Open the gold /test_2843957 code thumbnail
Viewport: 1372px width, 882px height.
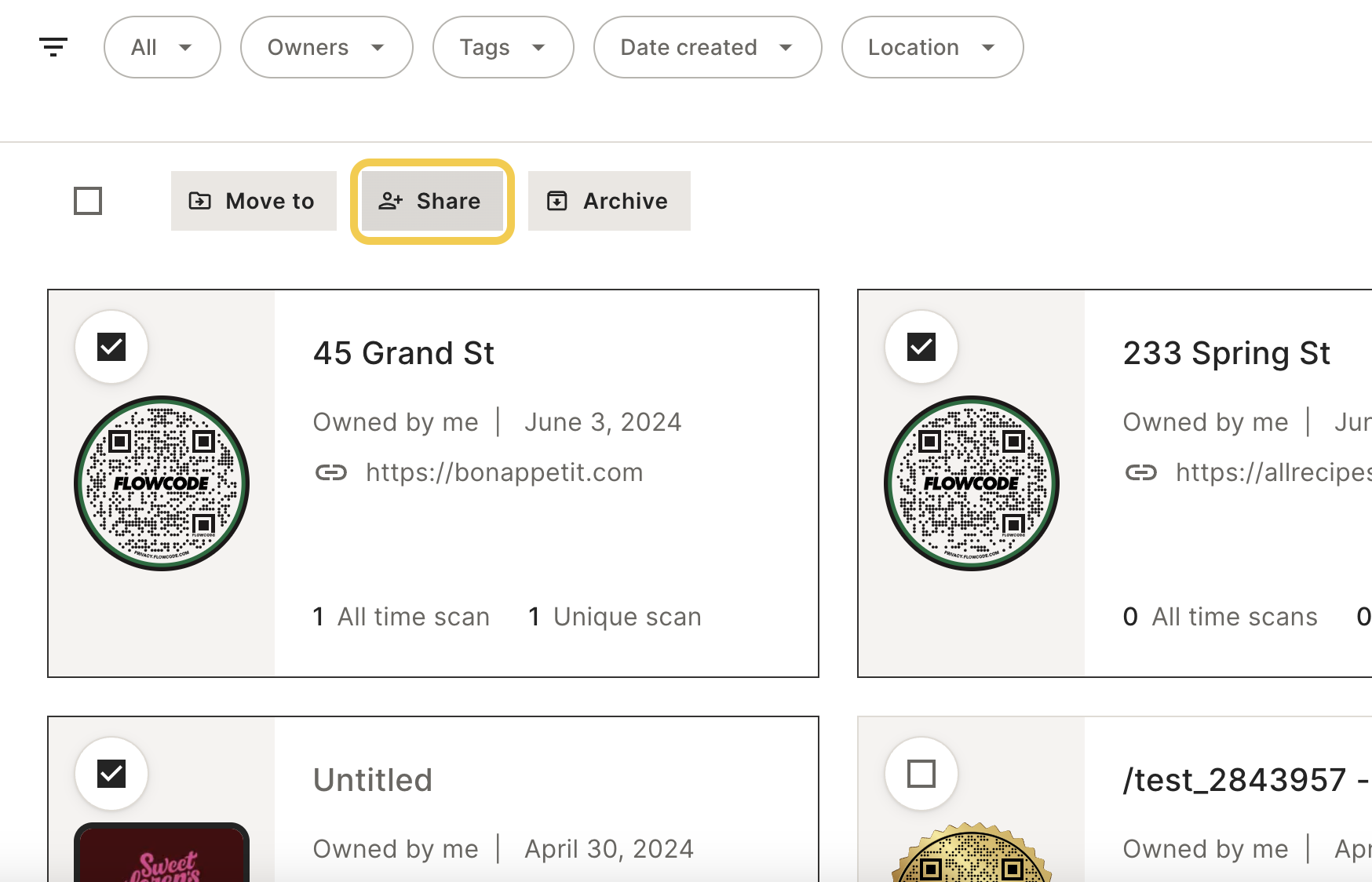pyautogui.click(x=972, y=852)
